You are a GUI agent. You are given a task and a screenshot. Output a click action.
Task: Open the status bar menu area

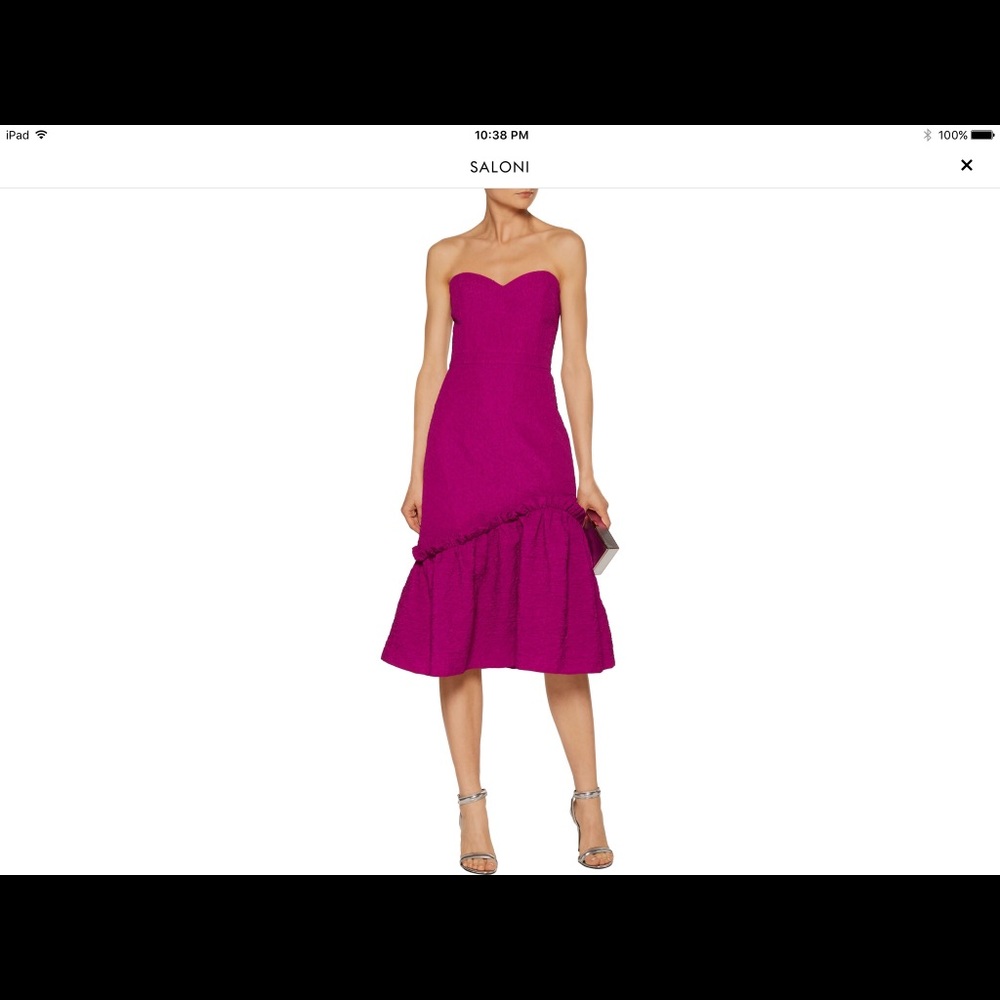[x=500, y=134]
